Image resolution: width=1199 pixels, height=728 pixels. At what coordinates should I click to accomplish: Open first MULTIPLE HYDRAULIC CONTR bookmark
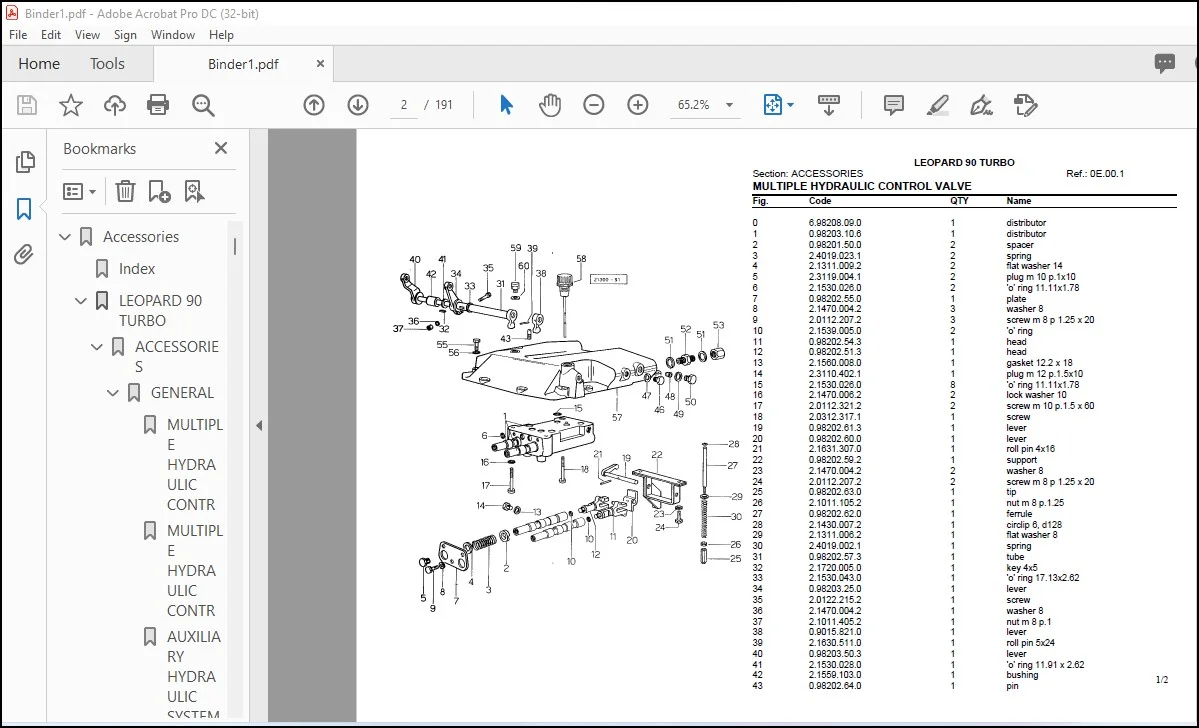point(195,464)
